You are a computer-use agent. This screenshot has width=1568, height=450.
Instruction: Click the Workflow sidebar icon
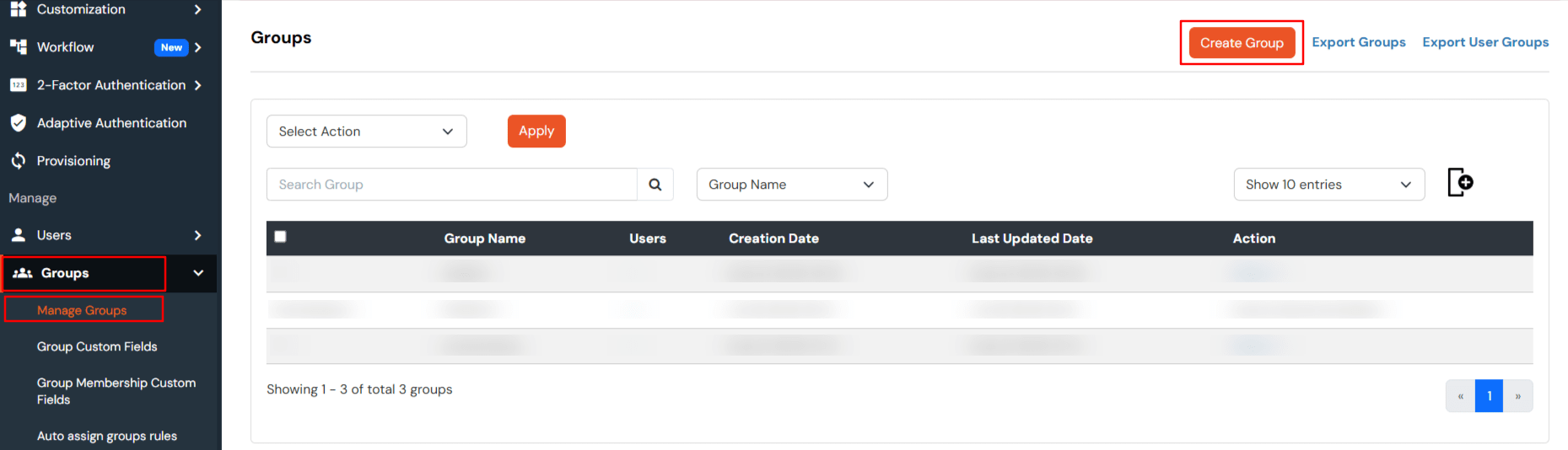[18, 47]
